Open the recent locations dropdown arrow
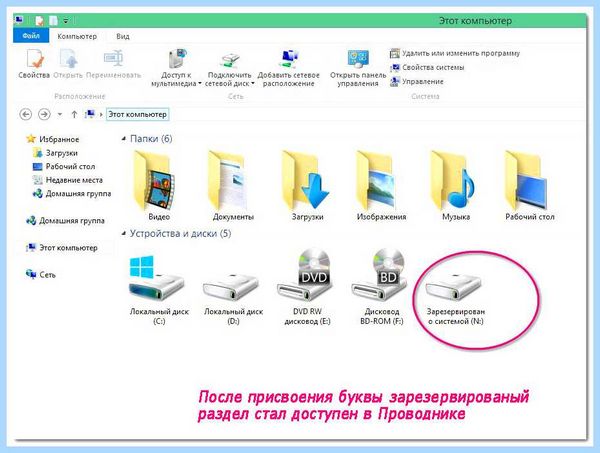The height and width of the screenshot is (453, 600). pos(60,114)
